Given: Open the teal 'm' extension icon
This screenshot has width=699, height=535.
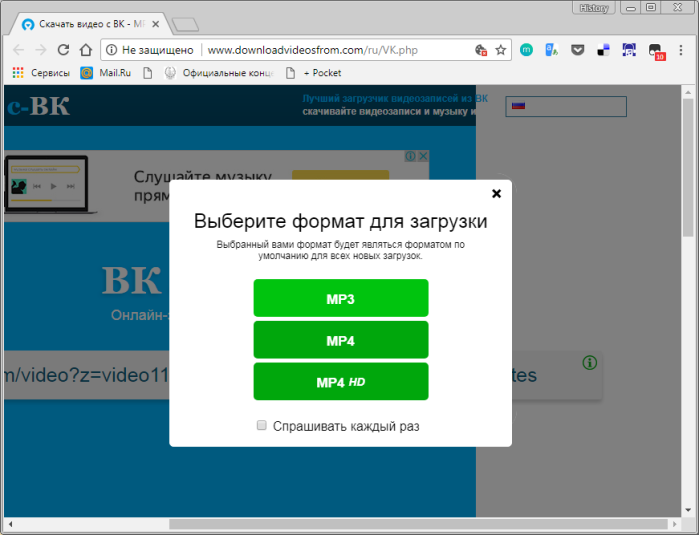Looking at the screenshot, I should tap(526, 50).
